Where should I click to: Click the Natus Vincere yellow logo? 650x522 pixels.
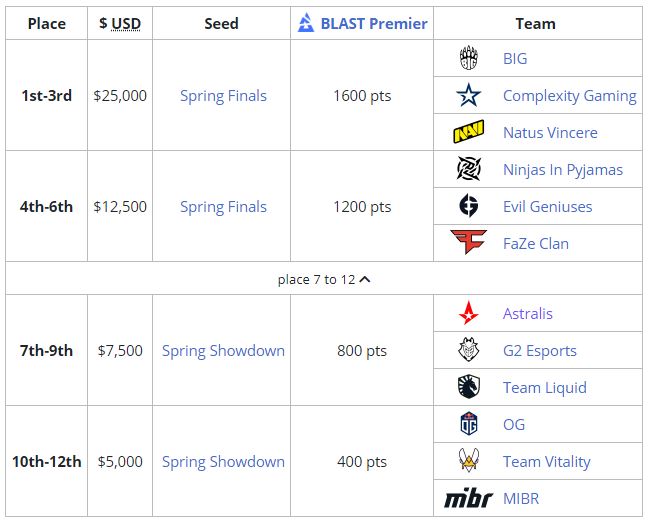(468, 133)
